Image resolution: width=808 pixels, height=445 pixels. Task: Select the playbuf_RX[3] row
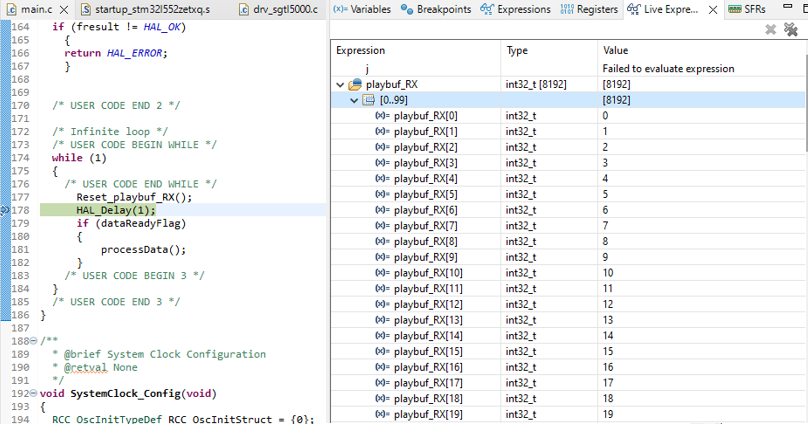567,163
